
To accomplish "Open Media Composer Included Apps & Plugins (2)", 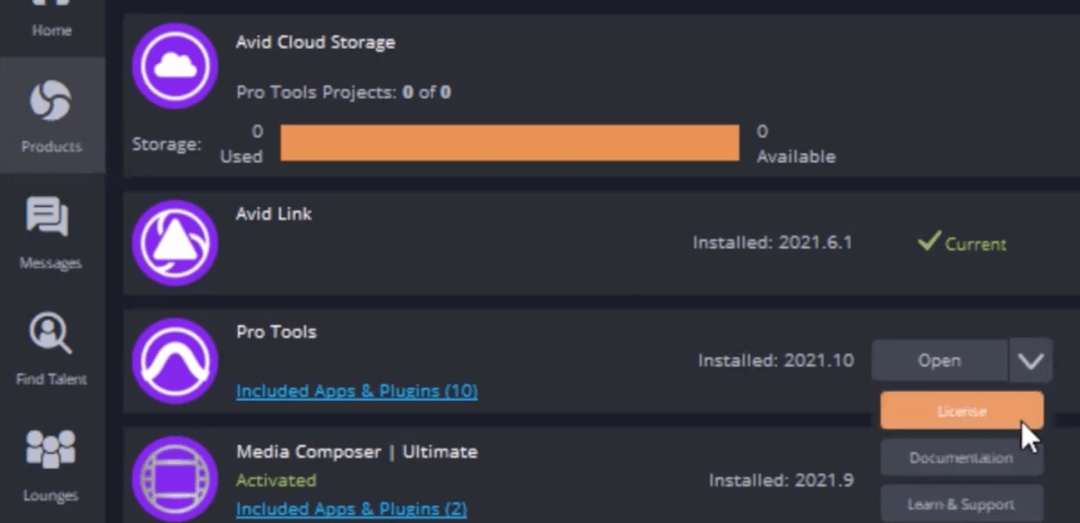I will pyautogui.click(x=351, y=509).
